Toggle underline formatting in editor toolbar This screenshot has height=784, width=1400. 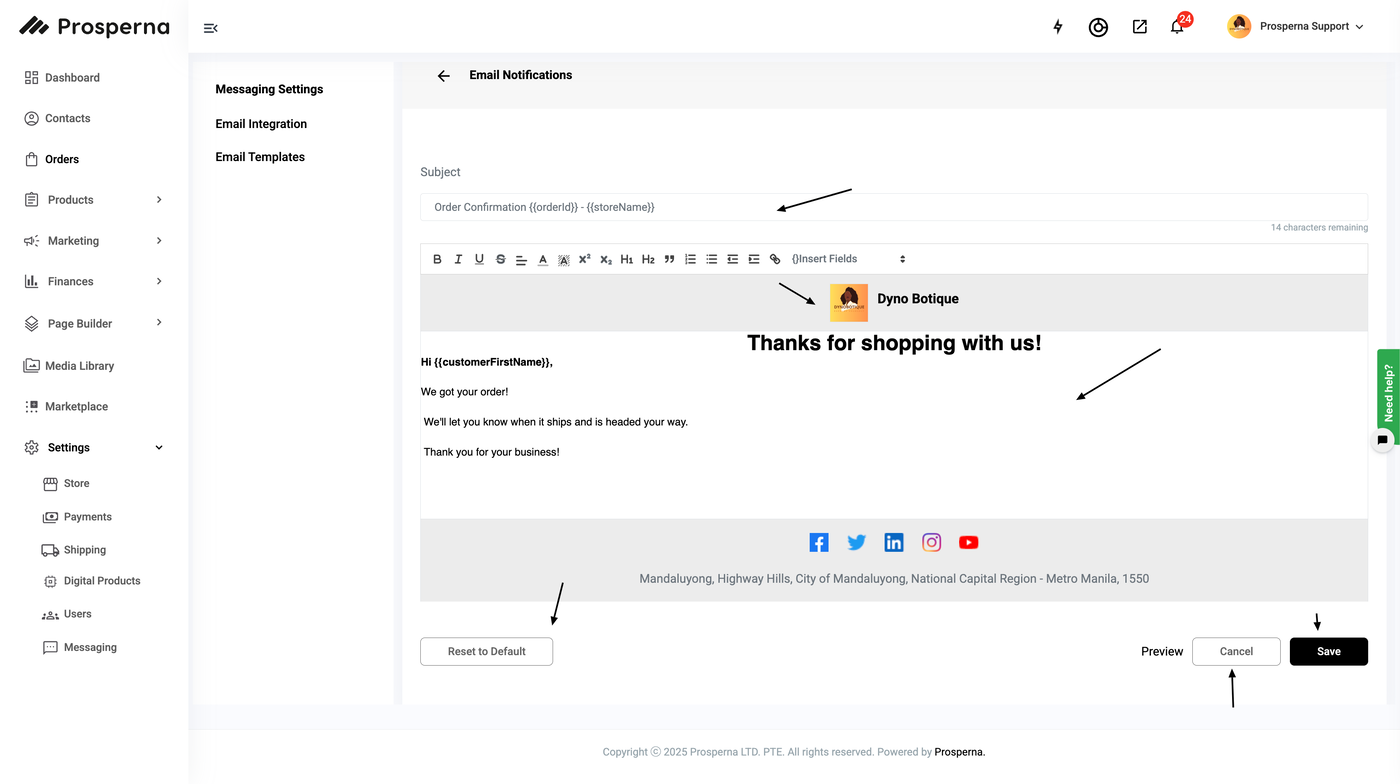click(x=479, y=259)
